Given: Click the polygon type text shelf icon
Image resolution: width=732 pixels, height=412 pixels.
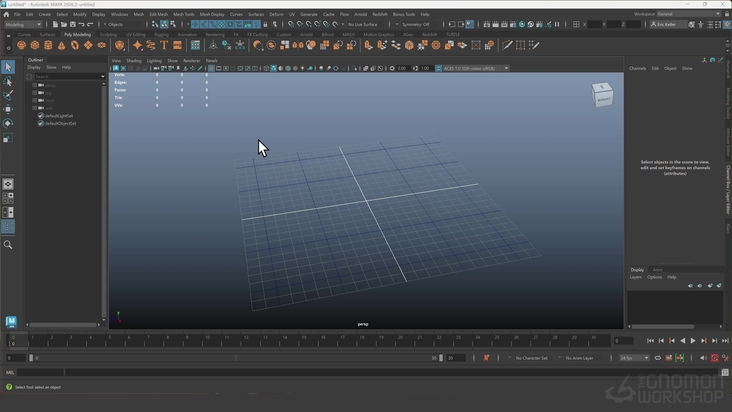Looking at the screenshot, I should click(x=164, y=45).
